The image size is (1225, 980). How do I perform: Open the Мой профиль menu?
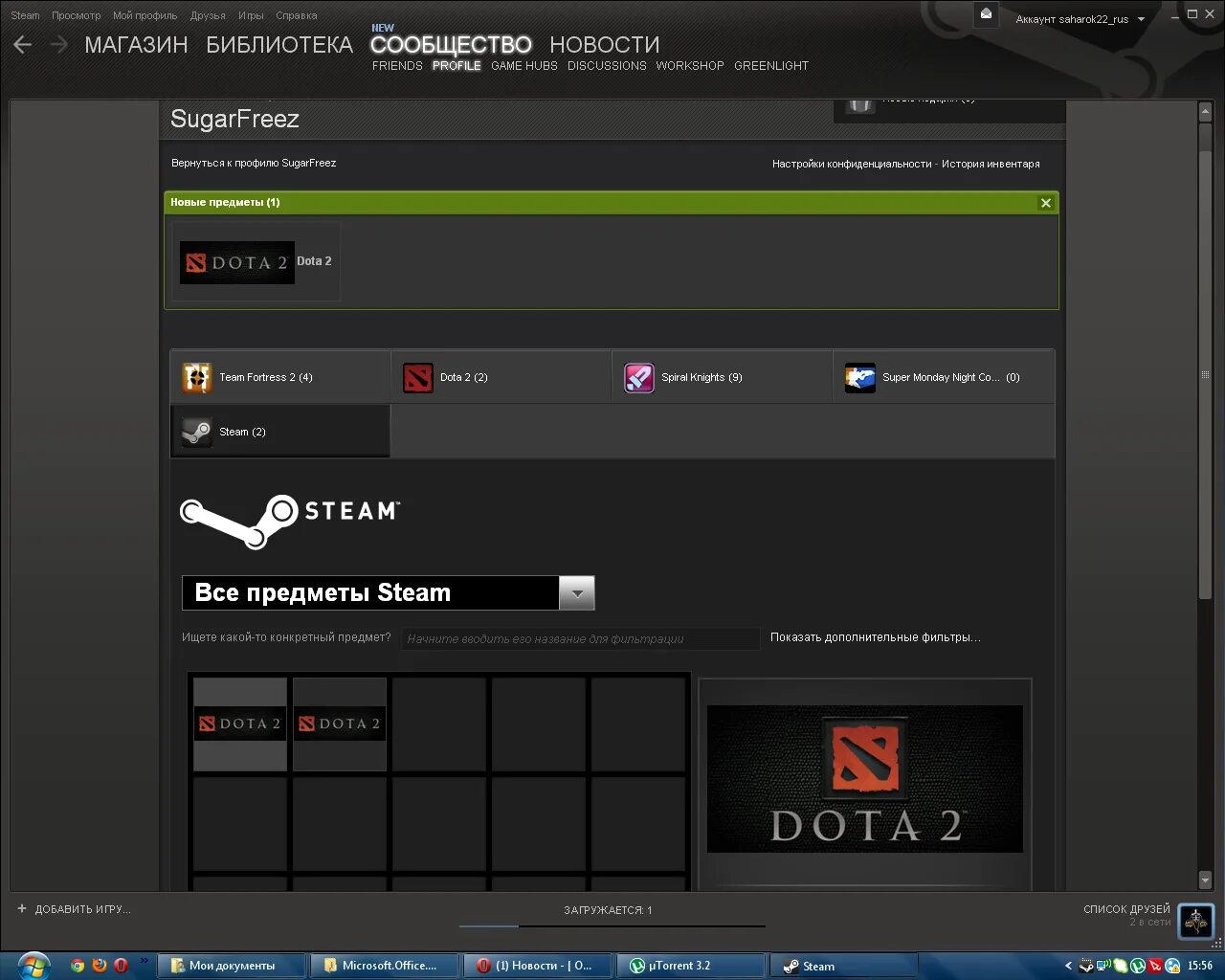[x=145, y=15]
